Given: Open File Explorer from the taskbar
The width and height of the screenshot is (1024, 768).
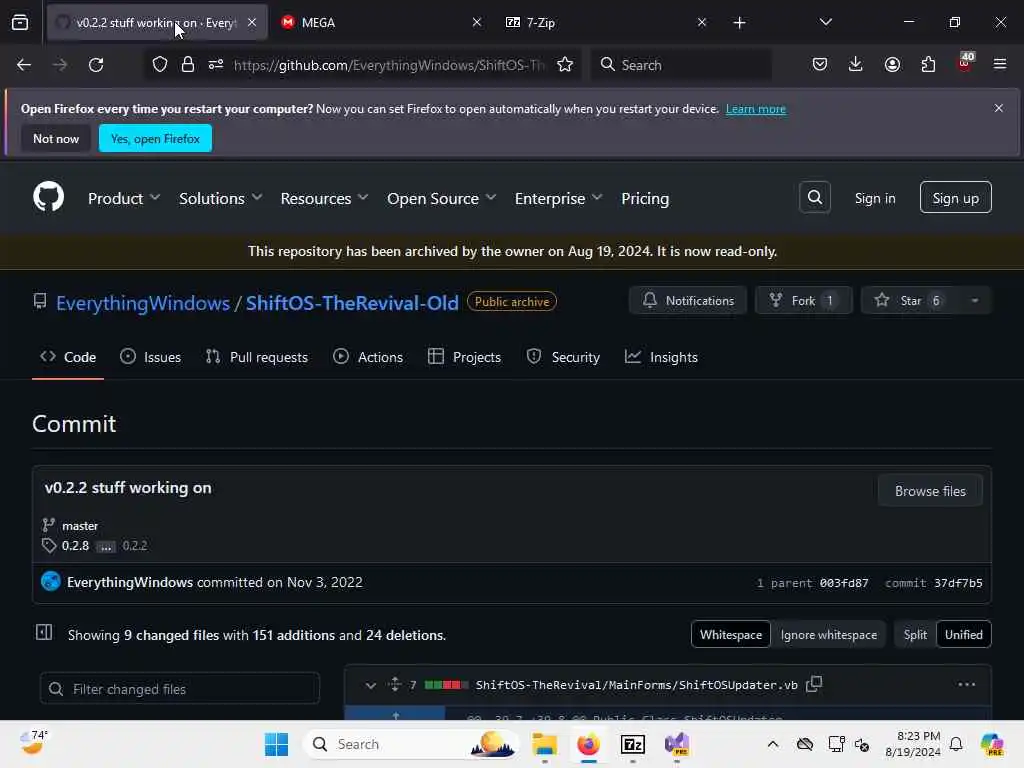Looking at the screenshot, I should [x=544, y=744].
